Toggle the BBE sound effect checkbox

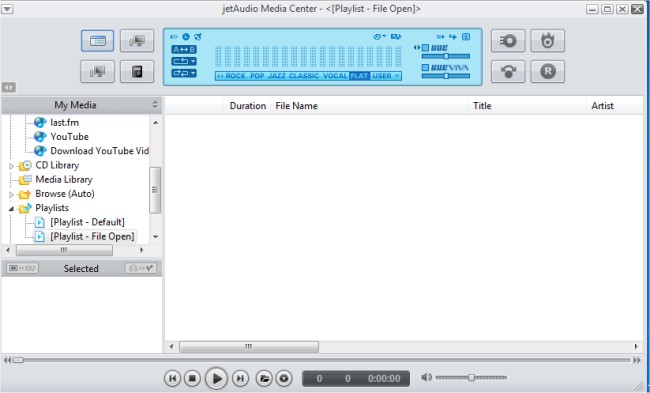click(425, 48)
